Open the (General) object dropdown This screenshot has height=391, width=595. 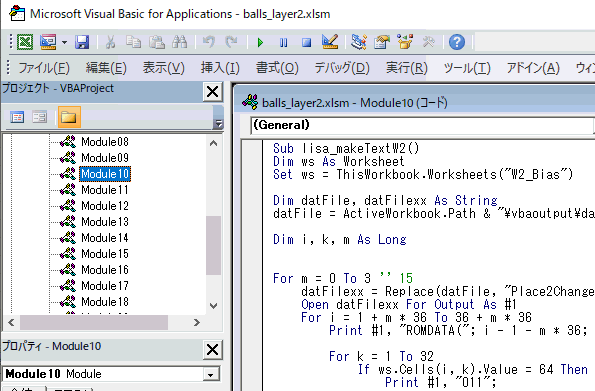pyautogui.click(x=421, y=125)
